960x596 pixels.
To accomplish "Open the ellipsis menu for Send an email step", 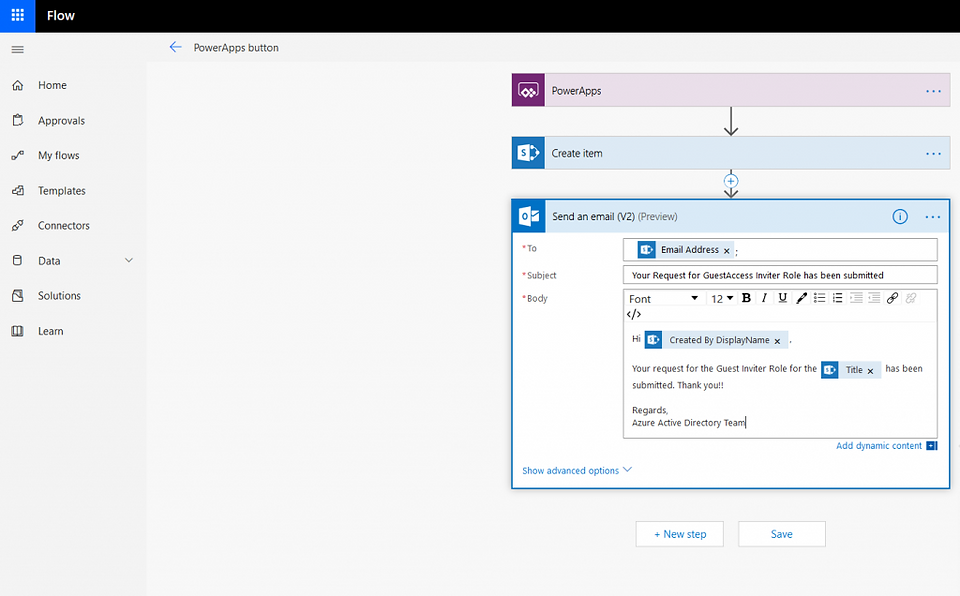I will 932,217.
